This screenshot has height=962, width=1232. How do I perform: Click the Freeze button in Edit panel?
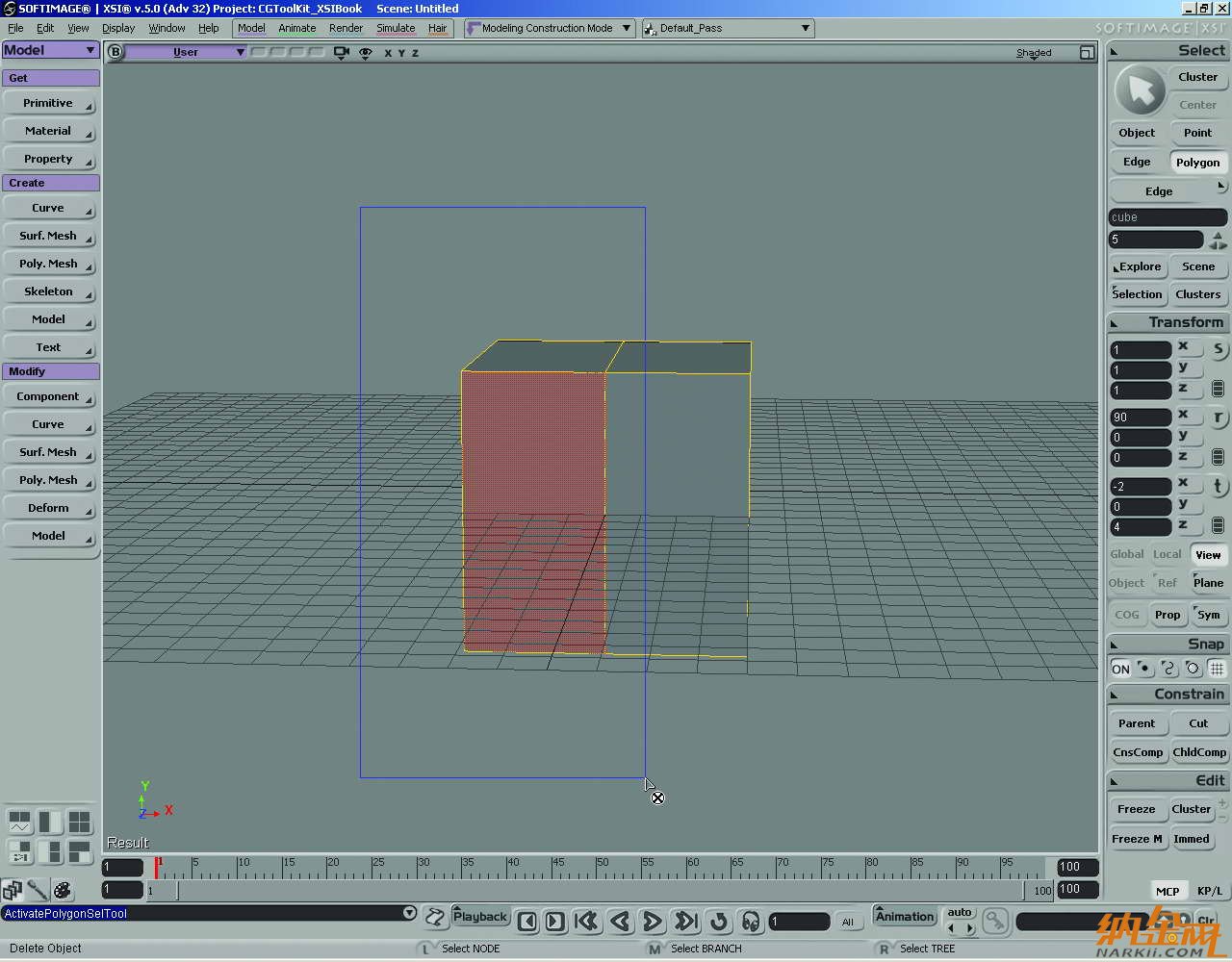(x=1136, y=809)
